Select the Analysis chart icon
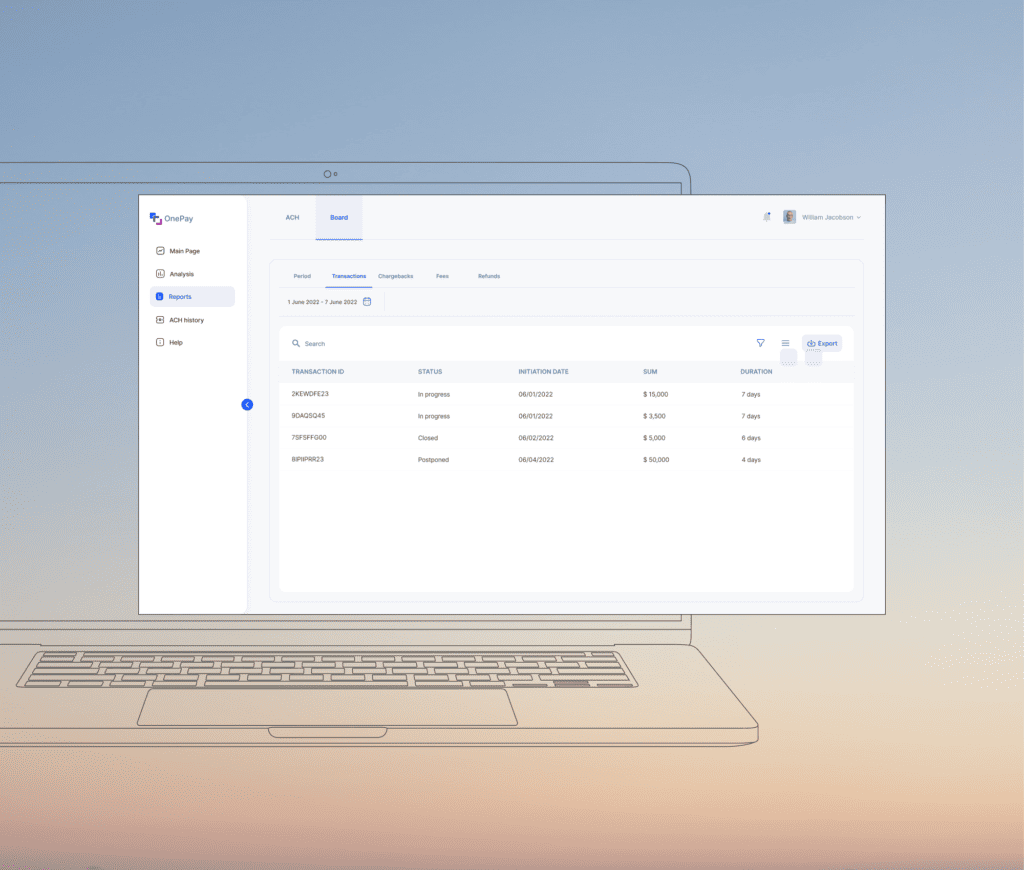 (160, 274)
